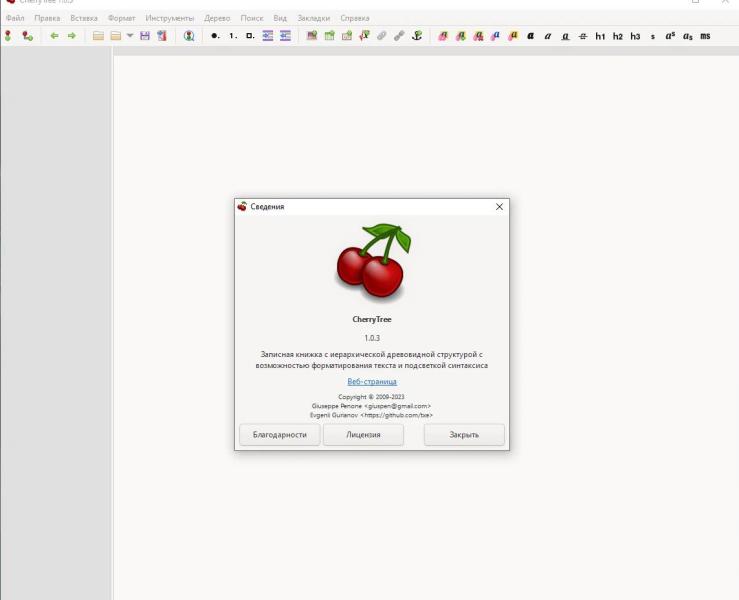This screenshot has height=600, width=739.
Task: Open the Поиск menu
Action: click(x=252, y=18)
